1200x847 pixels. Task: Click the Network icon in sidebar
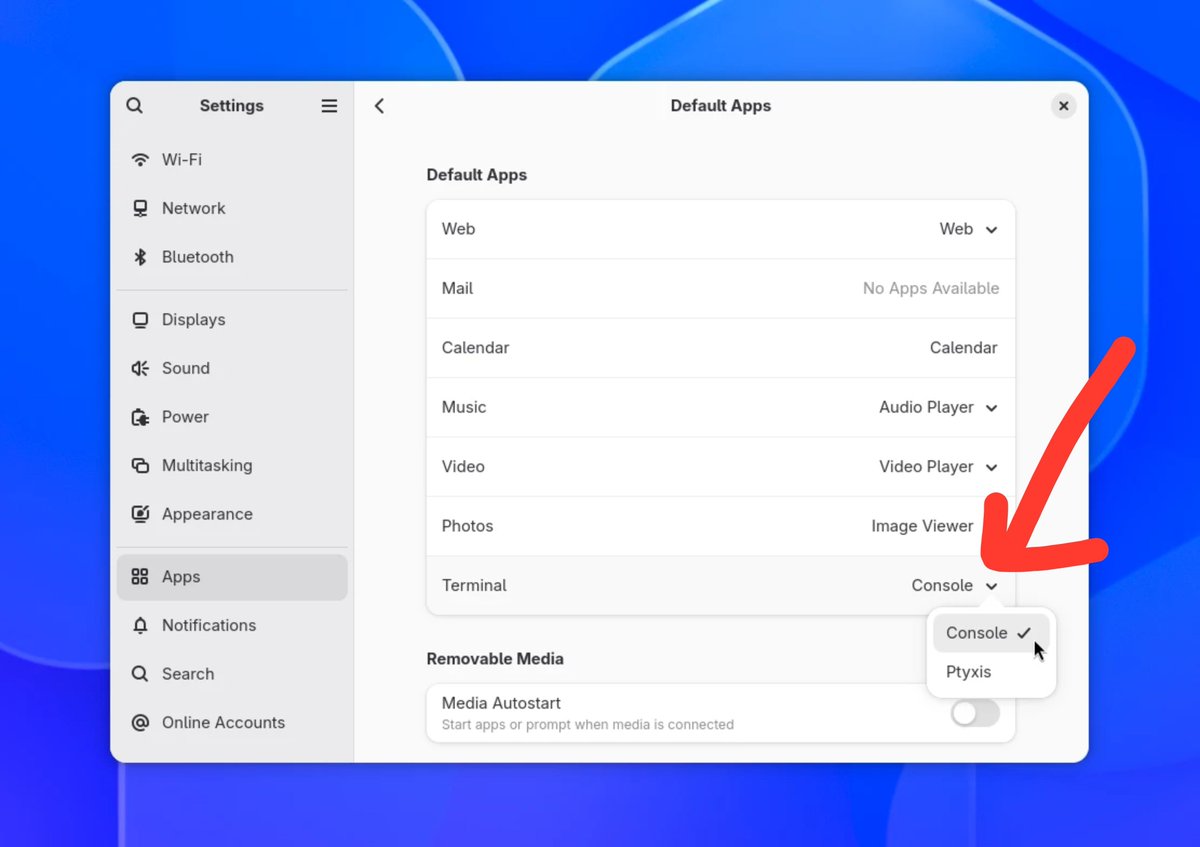[x=141, y=208]
